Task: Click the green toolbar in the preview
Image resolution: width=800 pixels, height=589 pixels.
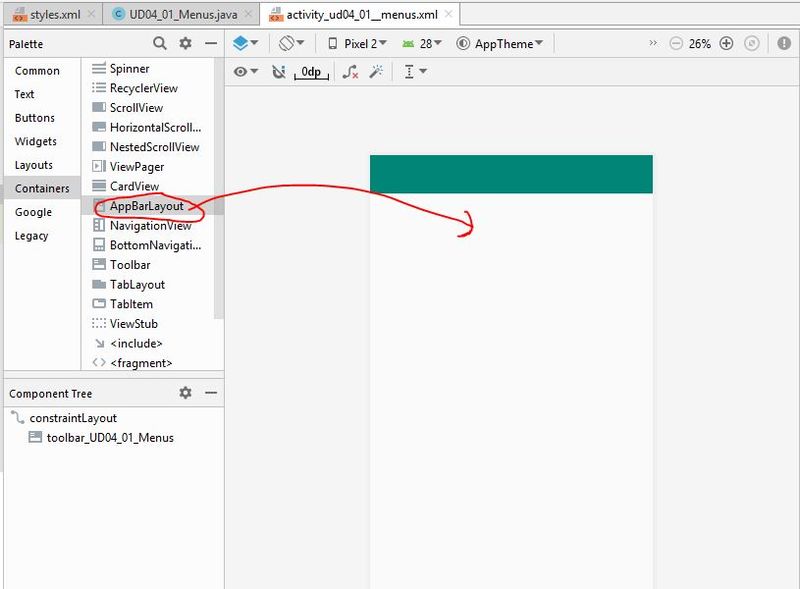Action: (511, 174)
